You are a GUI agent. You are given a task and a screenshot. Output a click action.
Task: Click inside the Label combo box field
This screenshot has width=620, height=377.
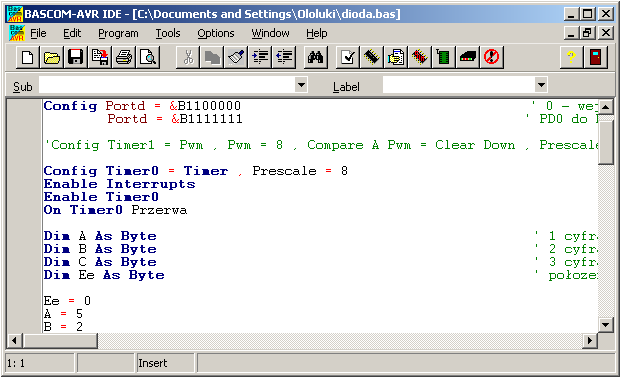point(459,85)
